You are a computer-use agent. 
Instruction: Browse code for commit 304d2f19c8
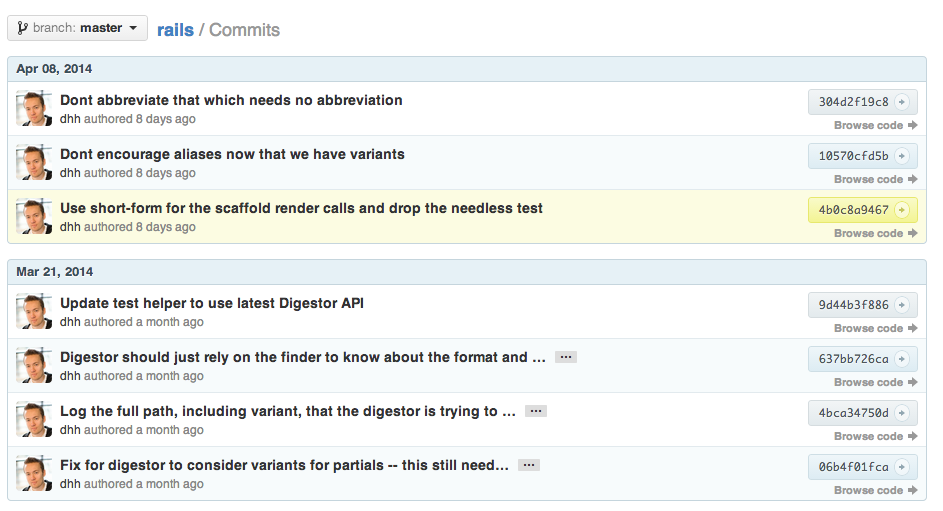click(x=875, y=126)
